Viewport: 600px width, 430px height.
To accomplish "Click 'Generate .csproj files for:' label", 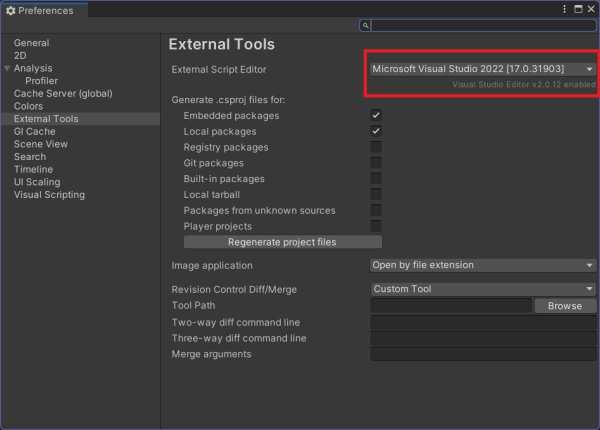I will [x=228, y=100].
